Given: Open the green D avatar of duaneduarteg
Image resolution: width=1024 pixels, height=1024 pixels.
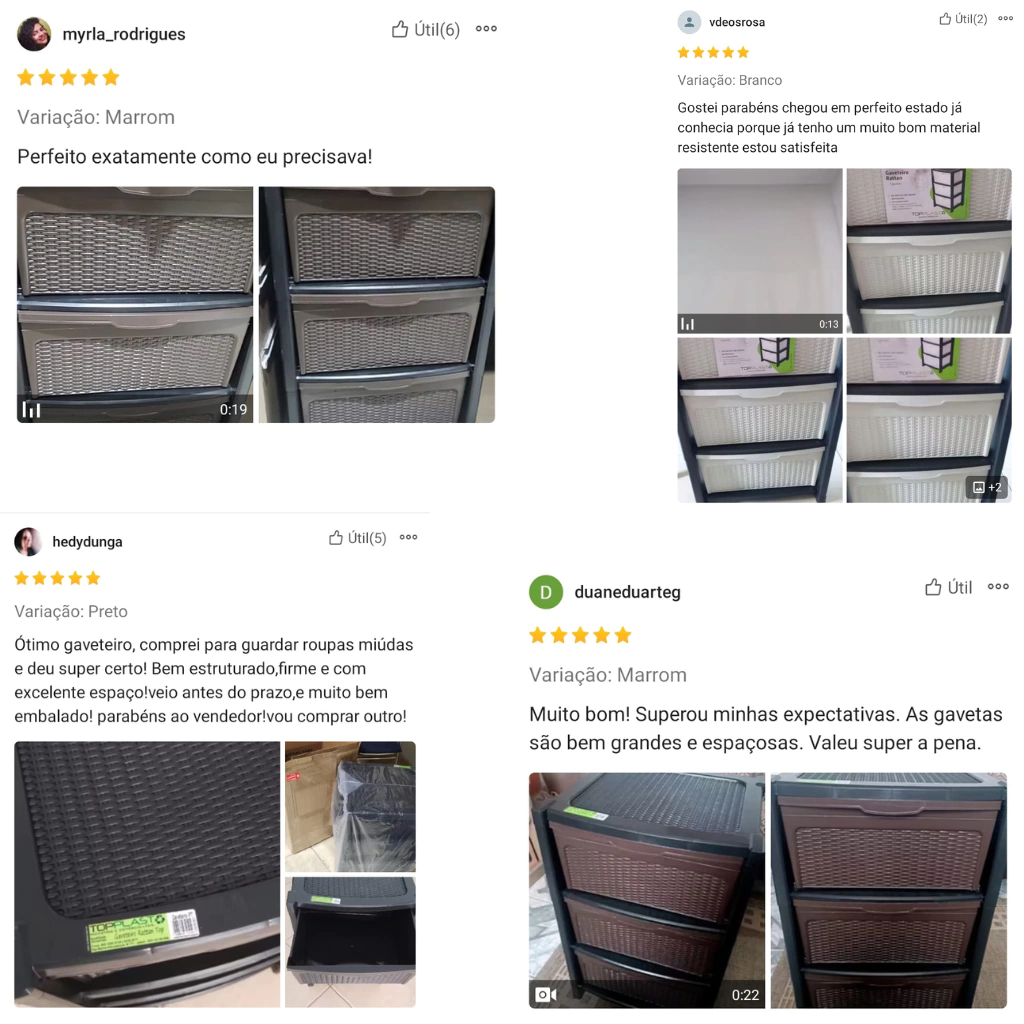Looking at the screenshot, I should tap(546, 592).
